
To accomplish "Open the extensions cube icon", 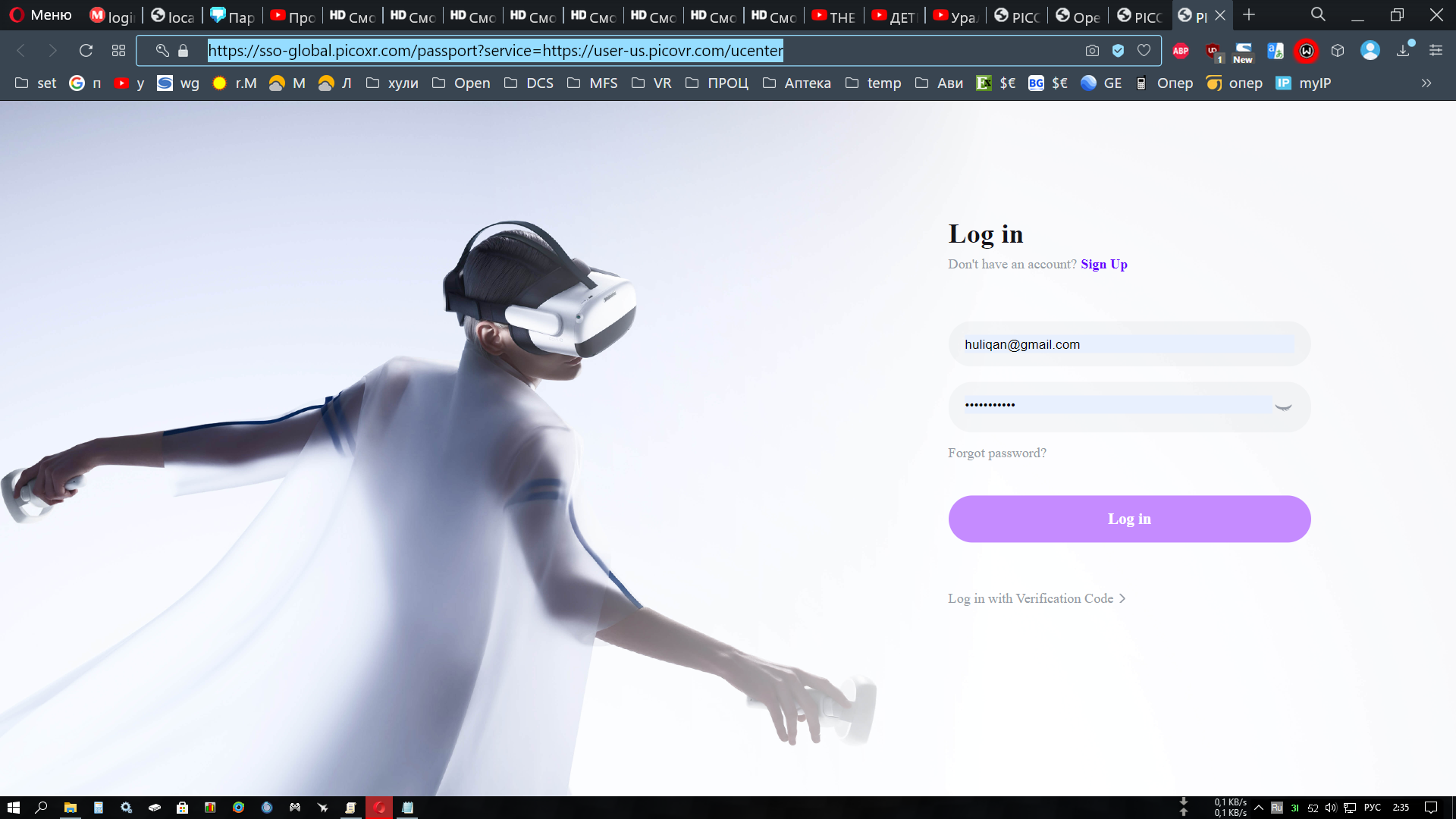I will pyautogui.click(x=1338, y=51).
